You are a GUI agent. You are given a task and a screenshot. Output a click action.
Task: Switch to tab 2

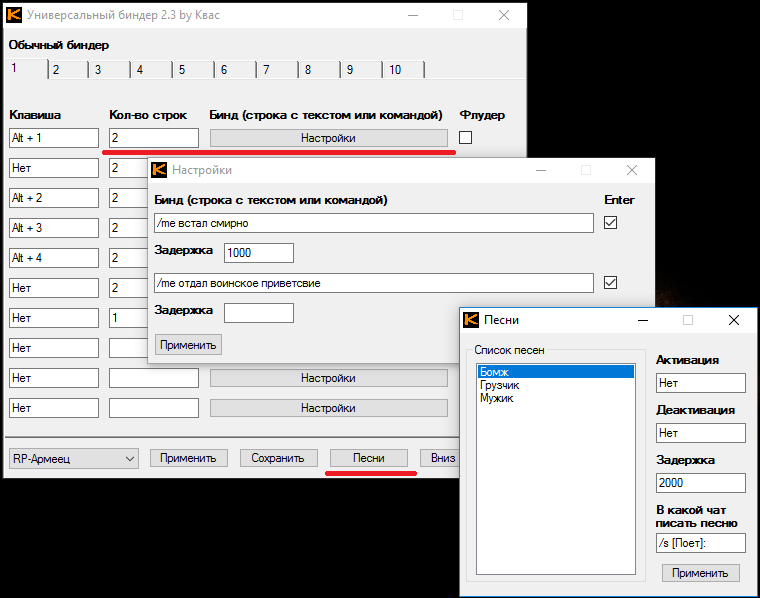56,70
